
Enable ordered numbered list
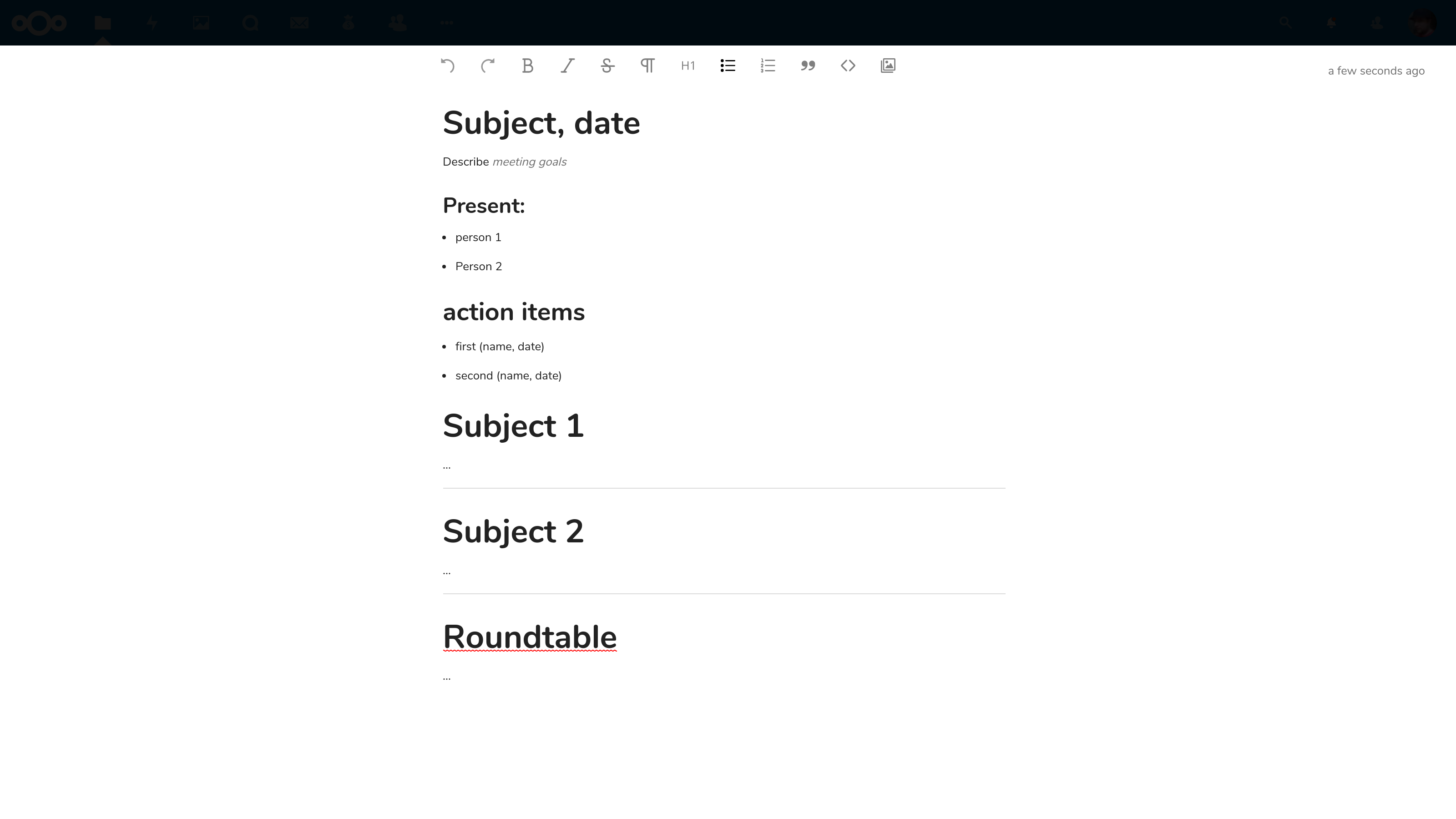(768, 65)
